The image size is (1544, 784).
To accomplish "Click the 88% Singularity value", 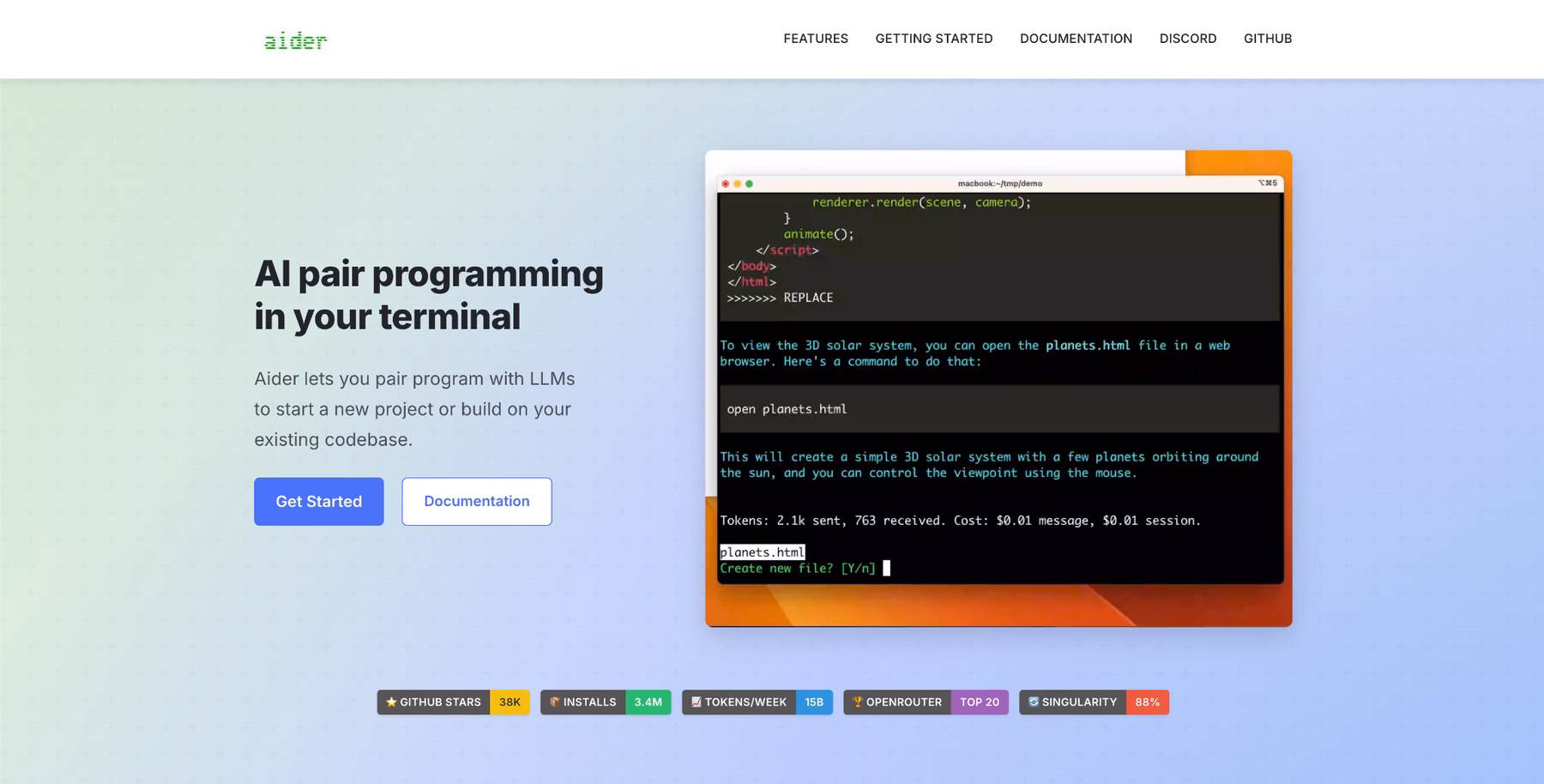I will coord(1147,702).
